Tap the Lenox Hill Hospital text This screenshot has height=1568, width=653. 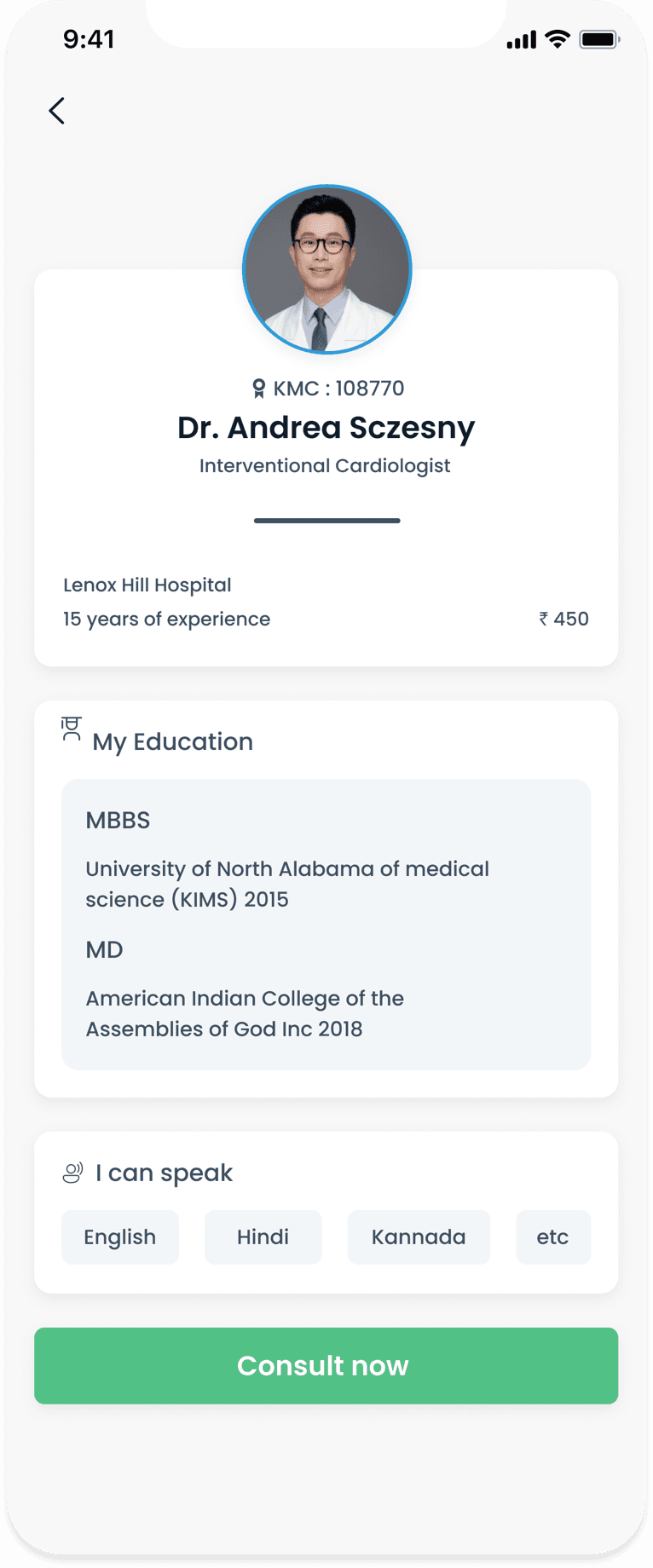[x=147, y=585]
